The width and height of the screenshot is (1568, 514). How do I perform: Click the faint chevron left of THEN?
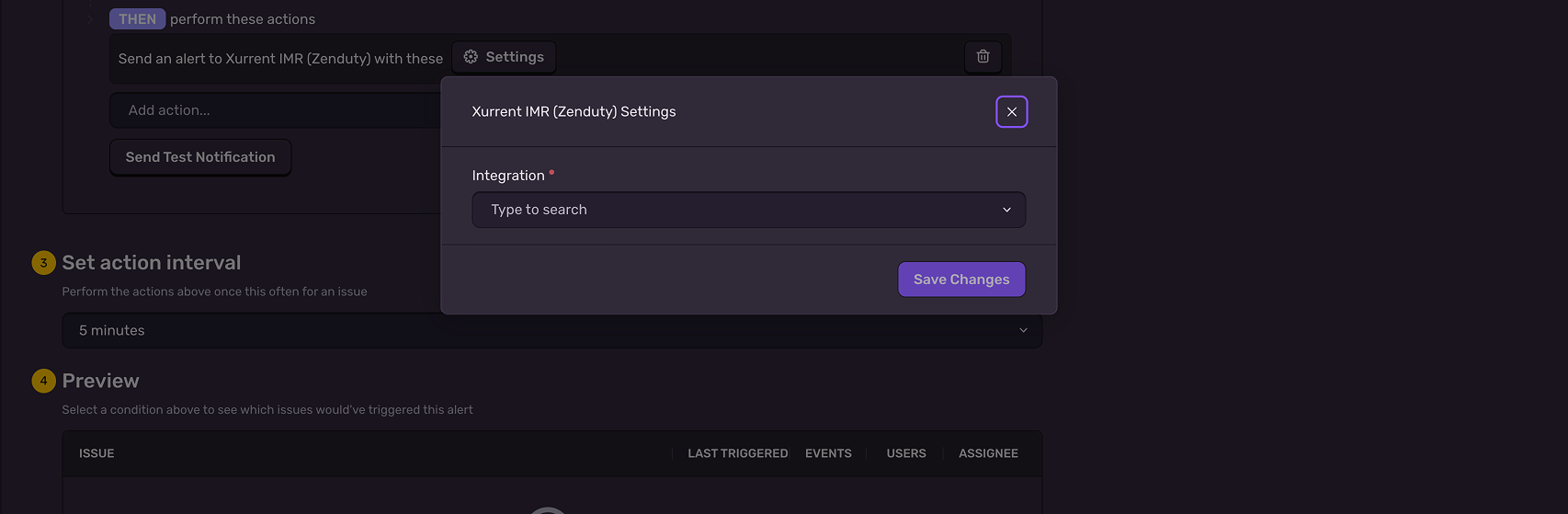[90, 19]
